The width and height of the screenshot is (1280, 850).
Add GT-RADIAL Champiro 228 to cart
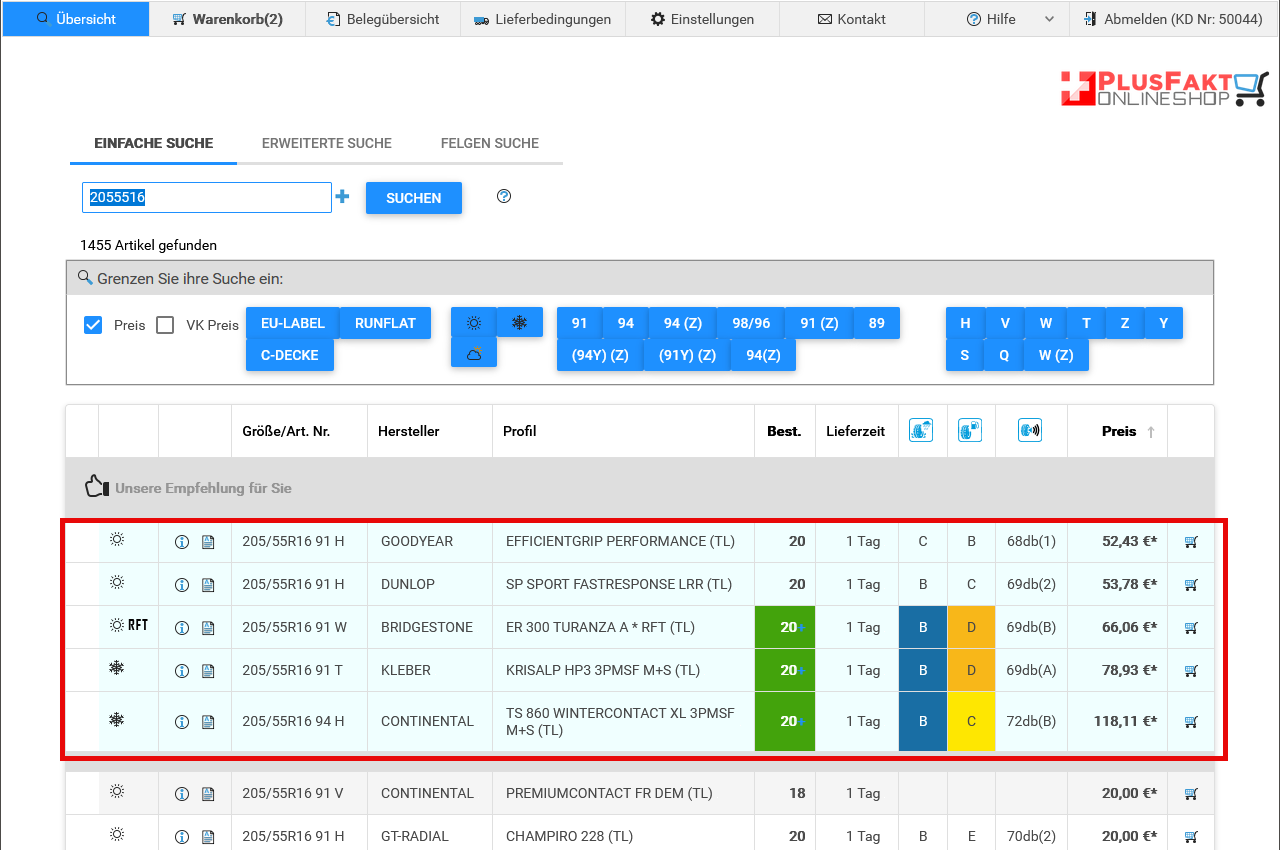[x=1191, y=837]
